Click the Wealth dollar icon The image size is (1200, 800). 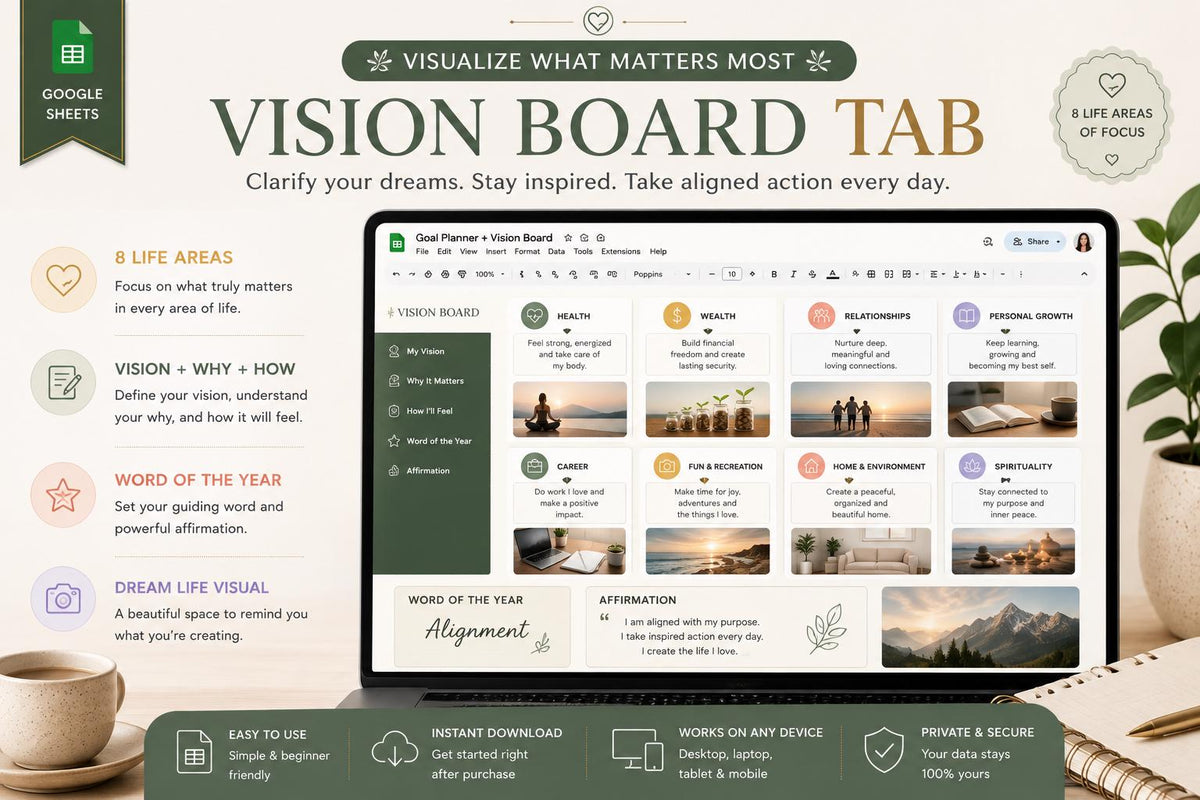coord(677,316)
